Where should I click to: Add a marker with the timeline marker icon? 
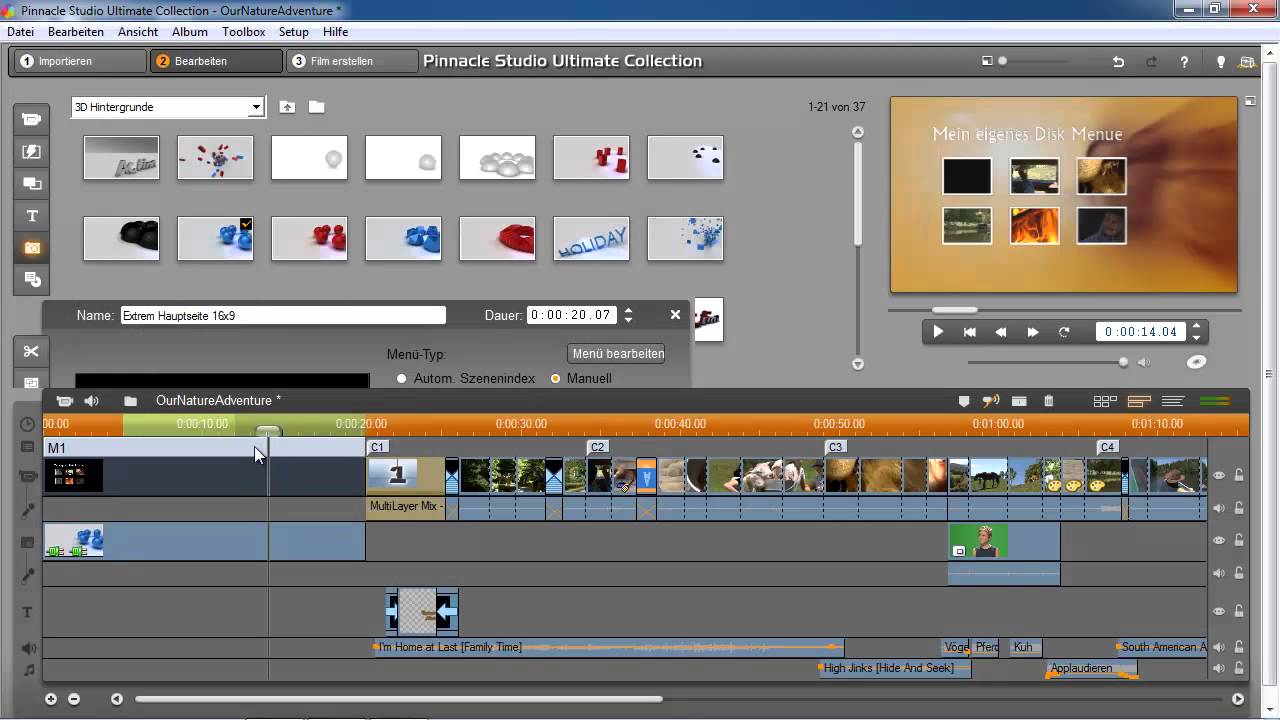(964, 401)
